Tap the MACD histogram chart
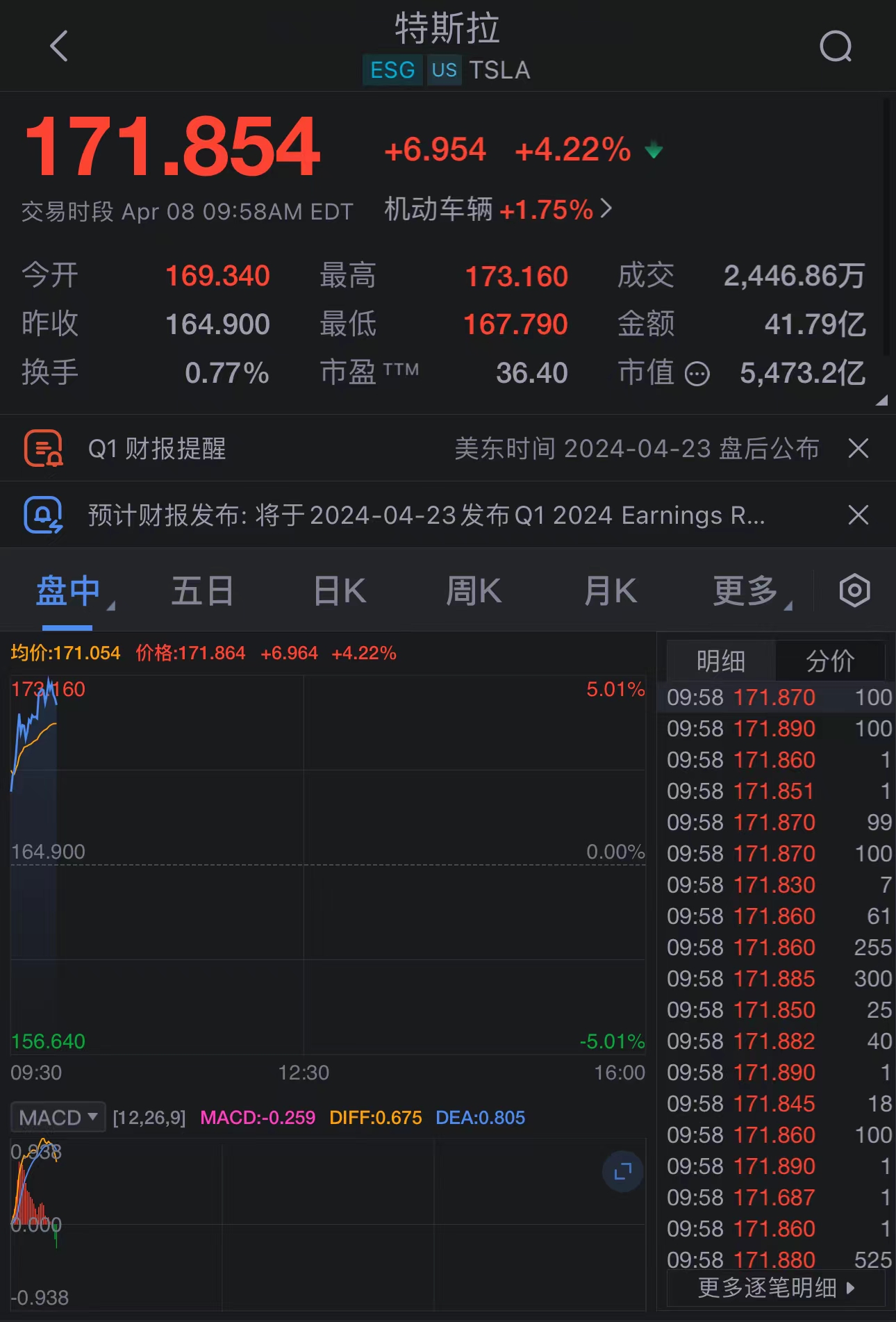The height and width of the screenshot is (1322, 896). (328, 1224)
